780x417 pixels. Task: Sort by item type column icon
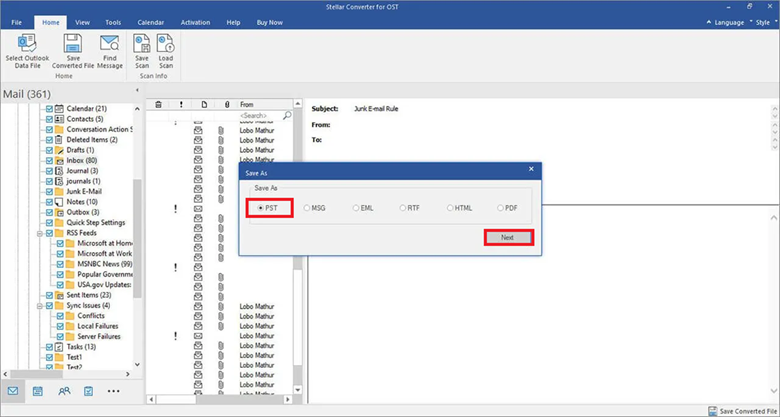(x=204, y=104)
